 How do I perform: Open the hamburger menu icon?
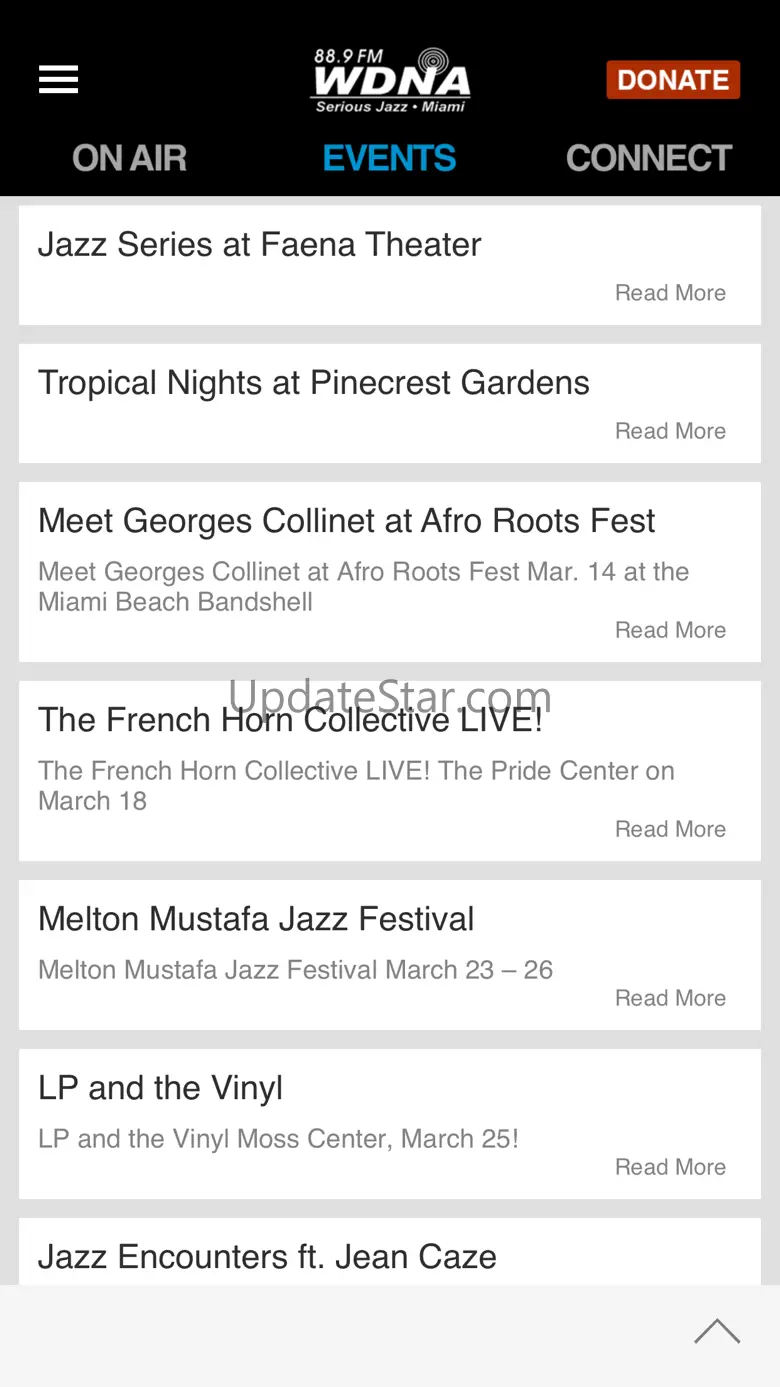[x=58, y=80]
